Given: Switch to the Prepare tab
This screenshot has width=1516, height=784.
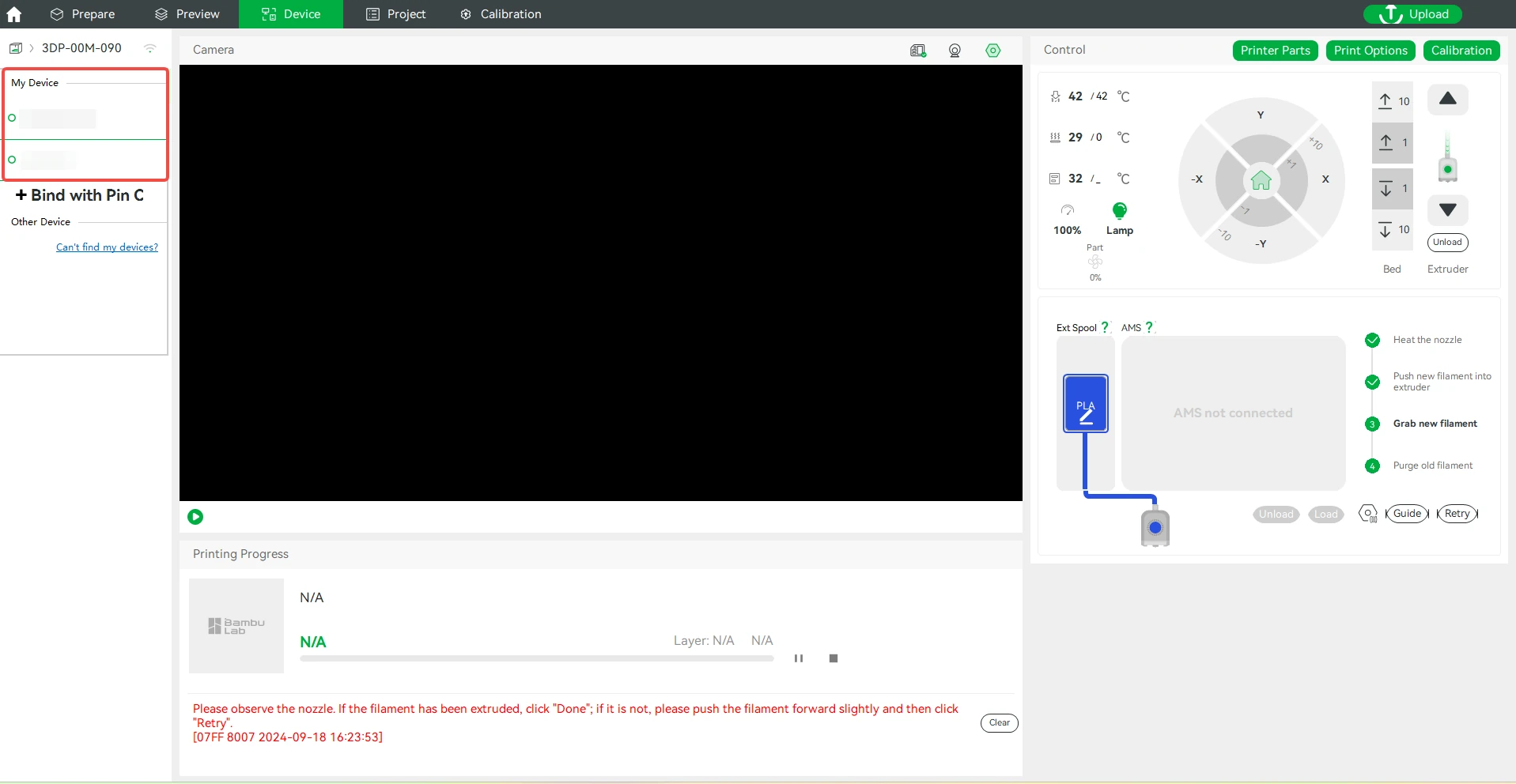Looking at the screenshot, I should [82, 14].
